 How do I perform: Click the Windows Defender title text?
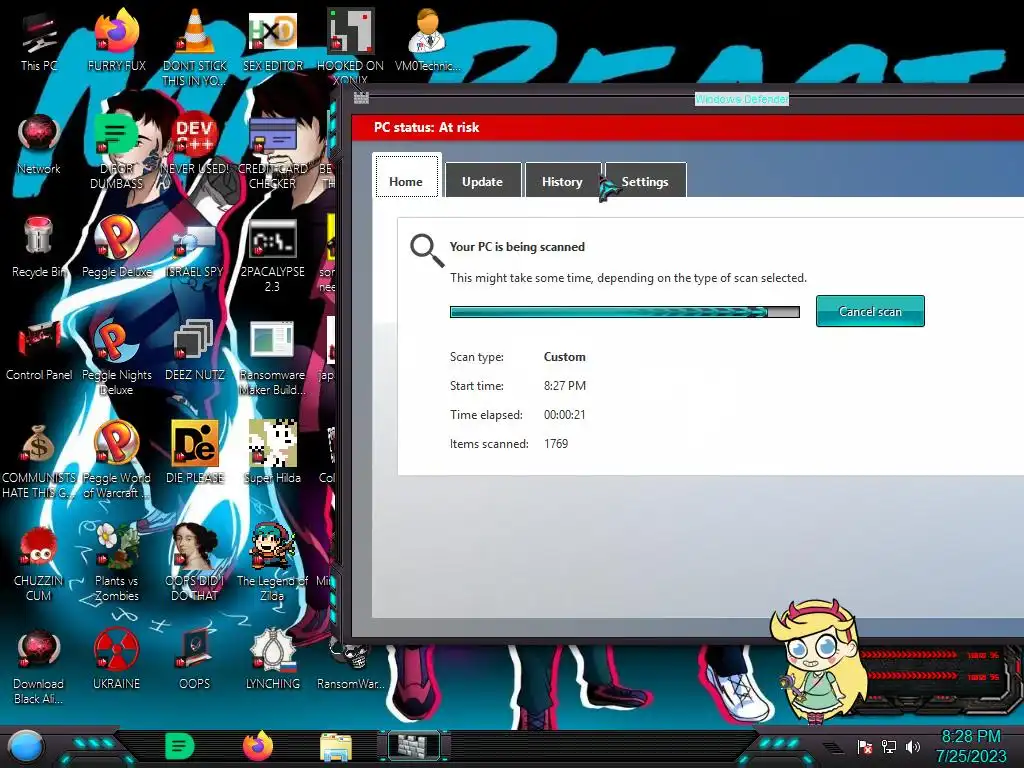click(x=742, y=99)
